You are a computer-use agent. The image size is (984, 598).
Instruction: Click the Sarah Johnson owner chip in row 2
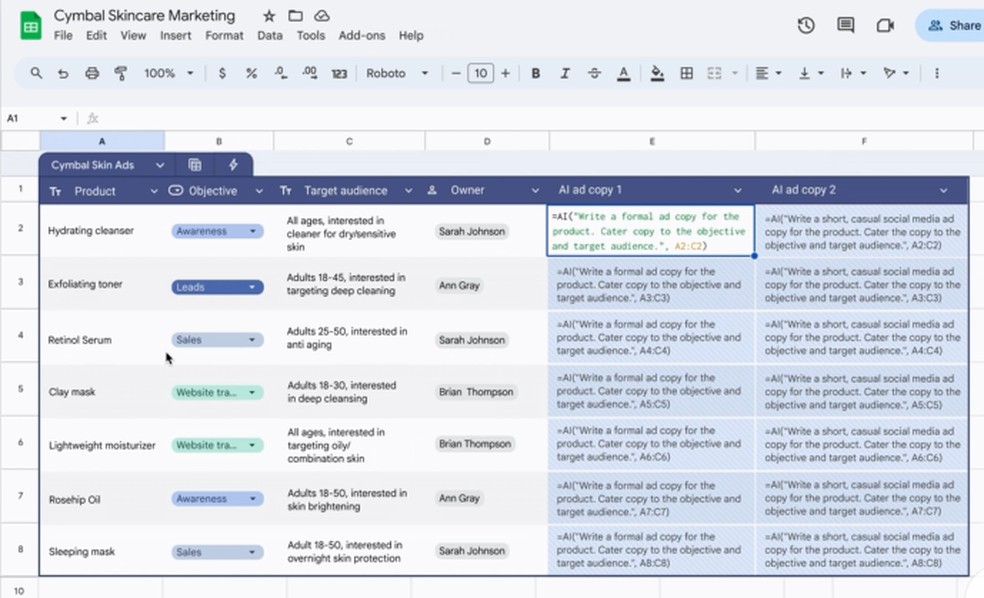[472, 231]
